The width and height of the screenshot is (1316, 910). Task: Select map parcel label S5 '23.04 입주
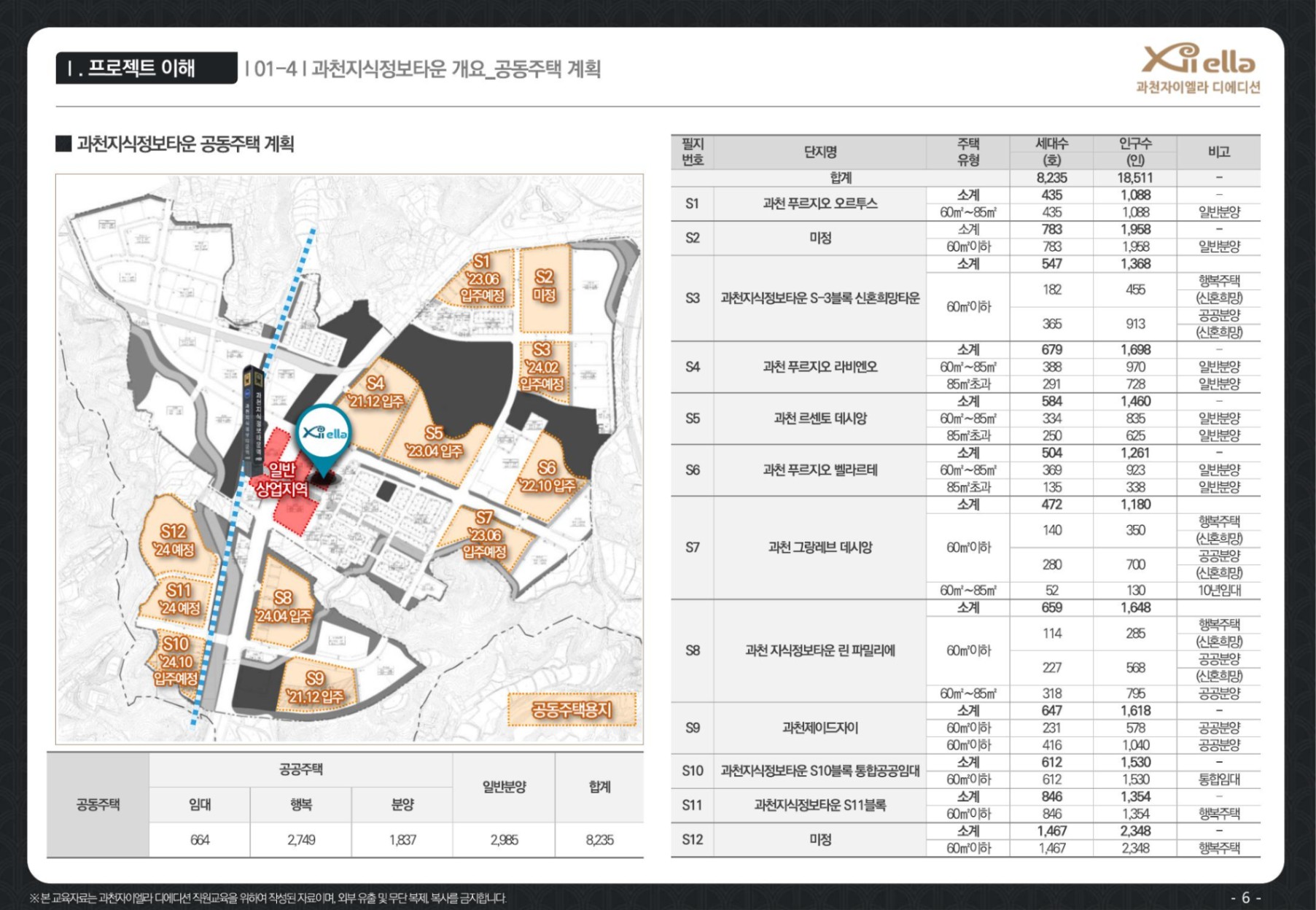tap(435, 442)
